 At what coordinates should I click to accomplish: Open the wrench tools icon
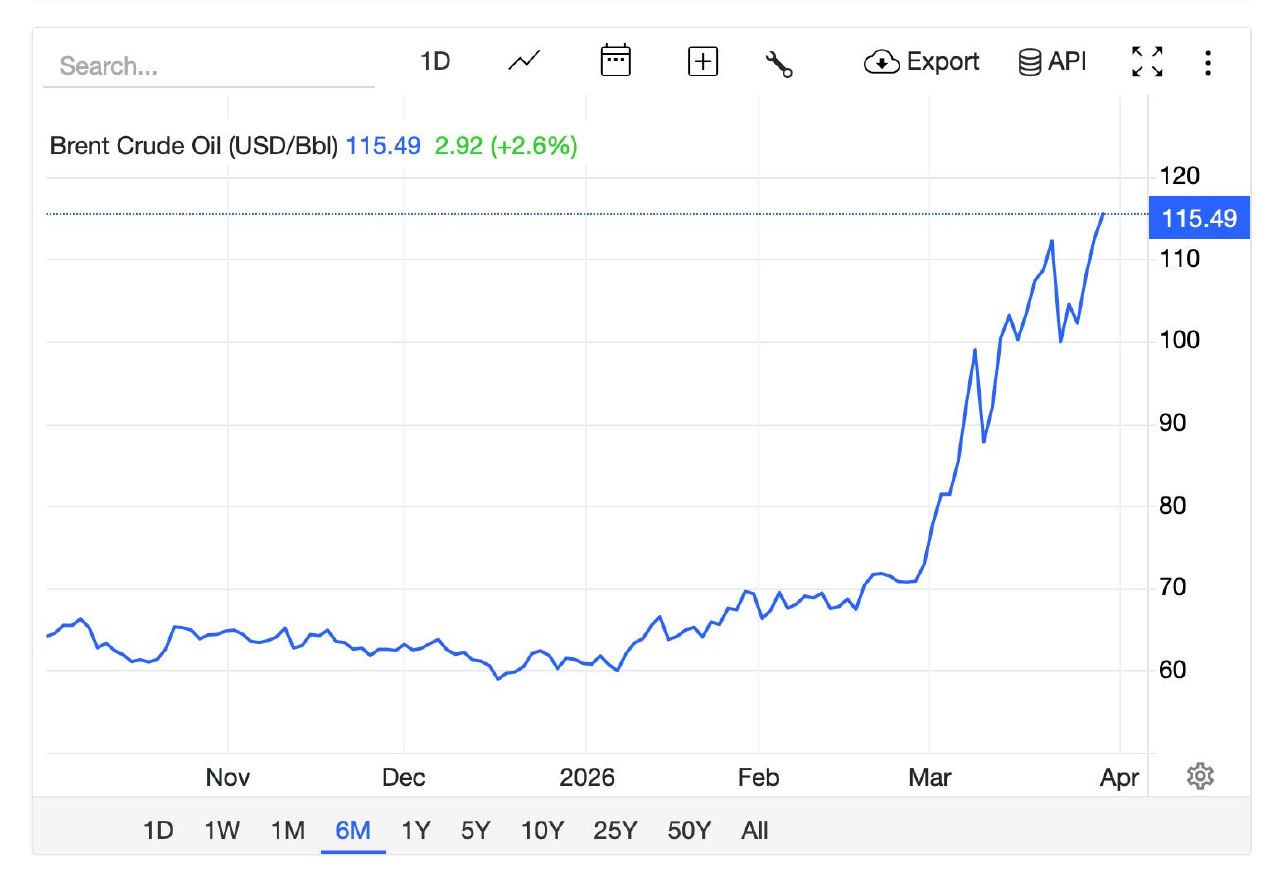tap(779, 64)
